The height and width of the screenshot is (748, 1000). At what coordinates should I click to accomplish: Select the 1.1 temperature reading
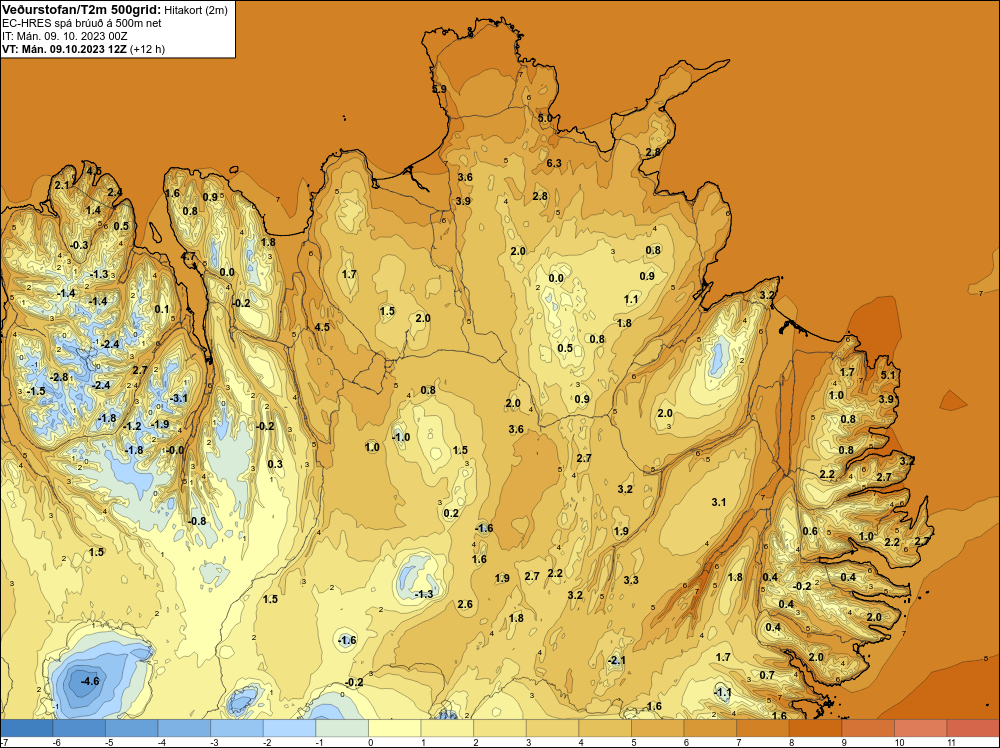(631, 299)
